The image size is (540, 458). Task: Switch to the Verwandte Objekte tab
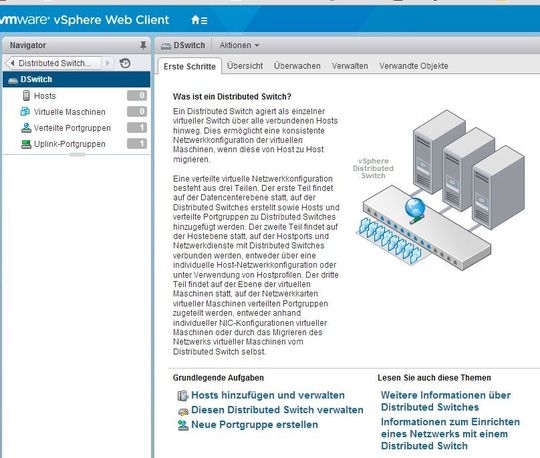[414, 66]
